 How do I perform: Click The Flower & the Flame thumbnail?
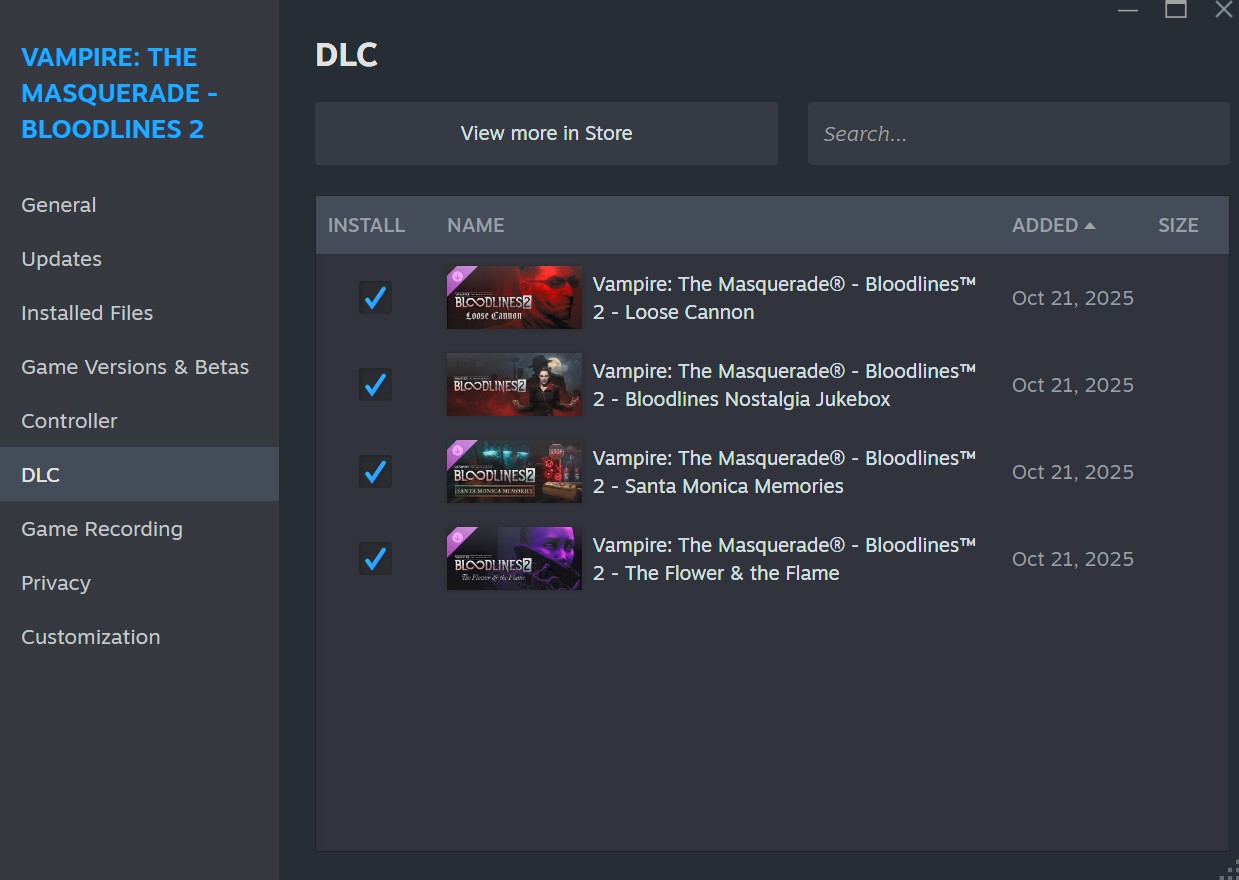pyautogui.click(x=514, y=559)
